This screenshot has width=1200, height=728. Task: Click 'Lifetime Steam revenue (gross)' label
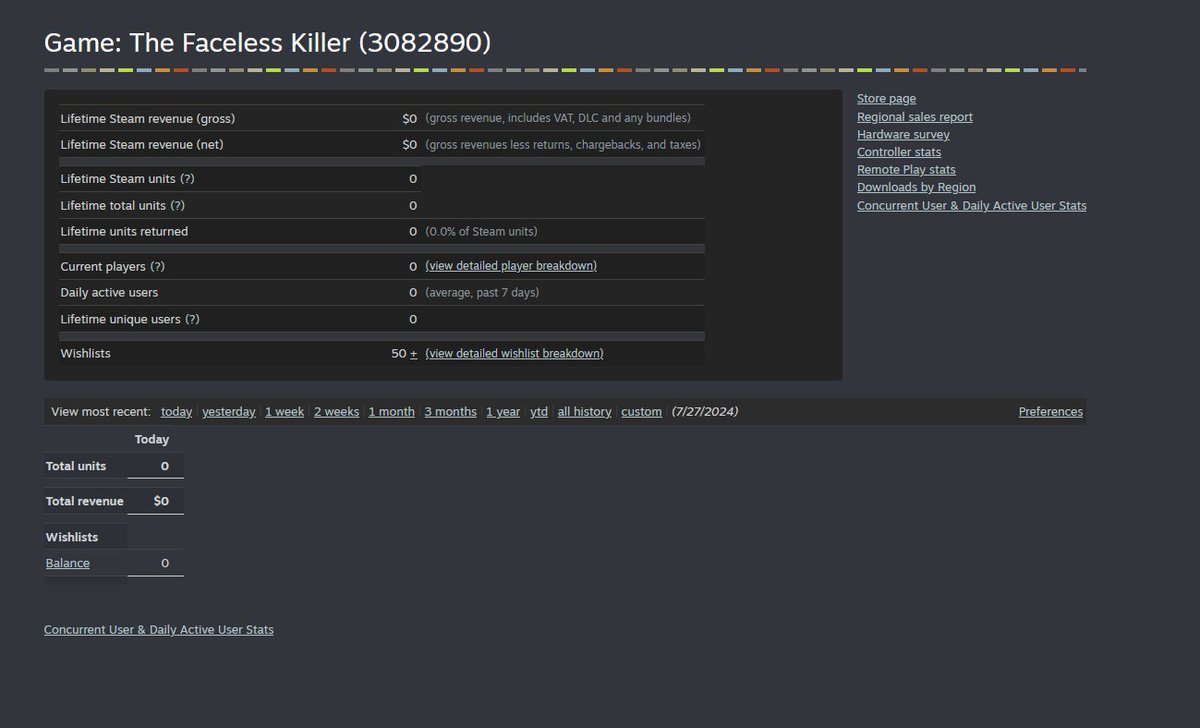pyautogui.click(x=148, y=119)
